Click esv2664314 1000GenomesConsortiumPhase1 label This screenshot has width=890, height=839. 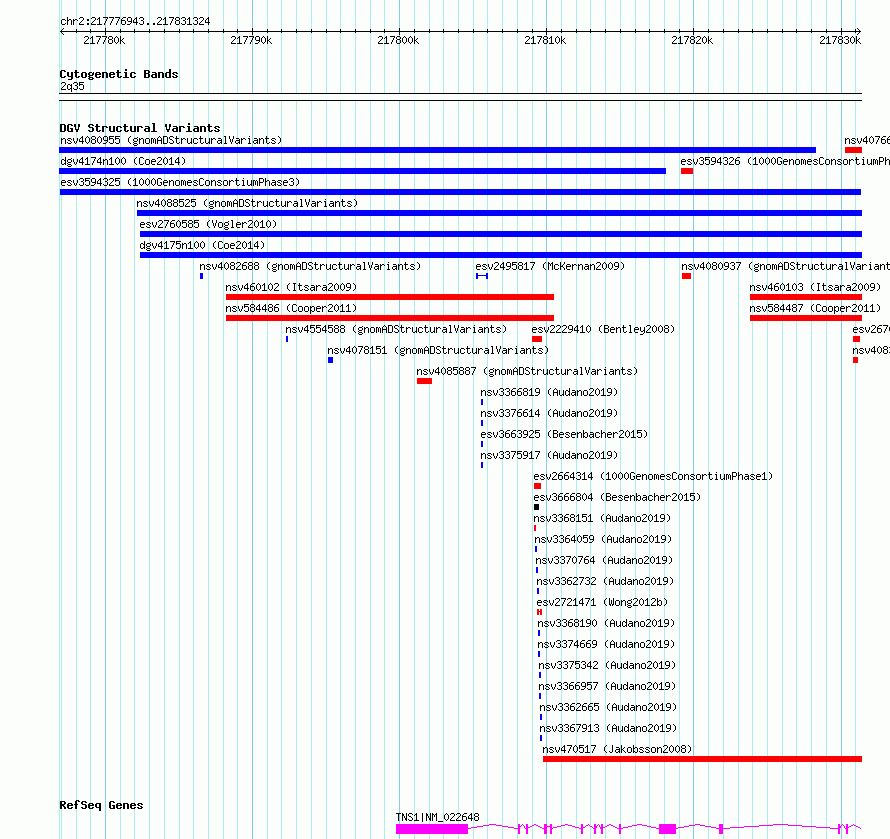[x=653, y=476]
